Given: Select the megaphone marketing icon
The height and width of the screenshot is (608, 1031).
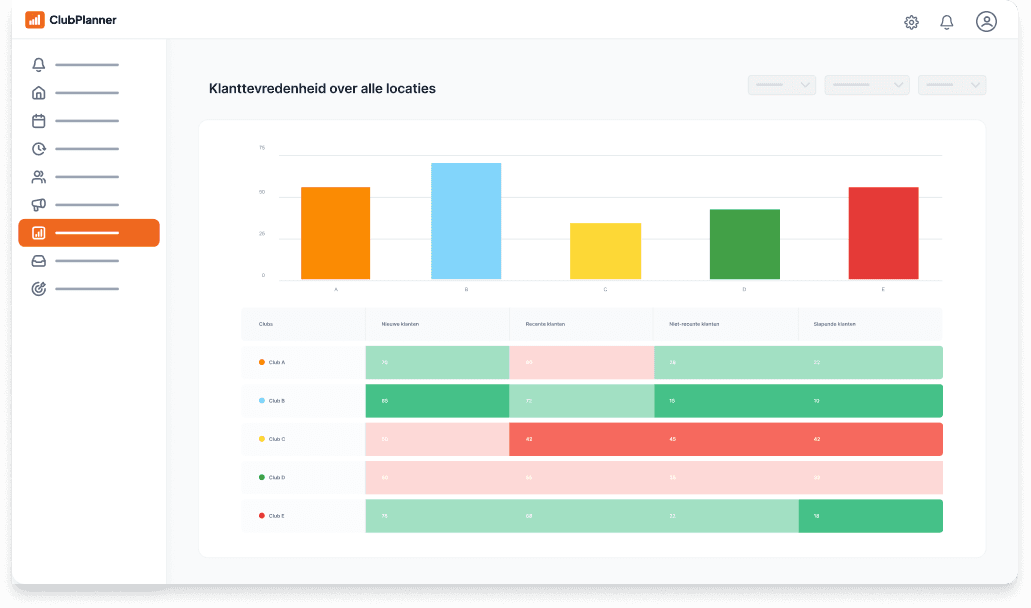Looking at the screenshot, I should (39, 205).
